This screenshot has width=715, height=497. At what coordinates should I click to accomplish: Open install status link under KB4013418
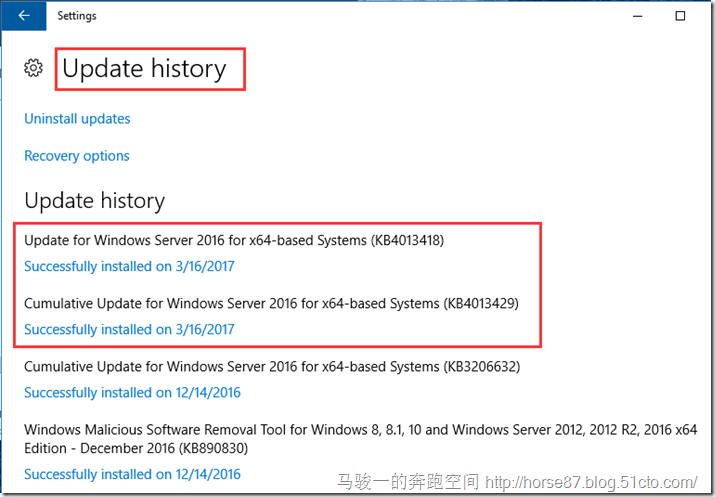click(130, 266)
